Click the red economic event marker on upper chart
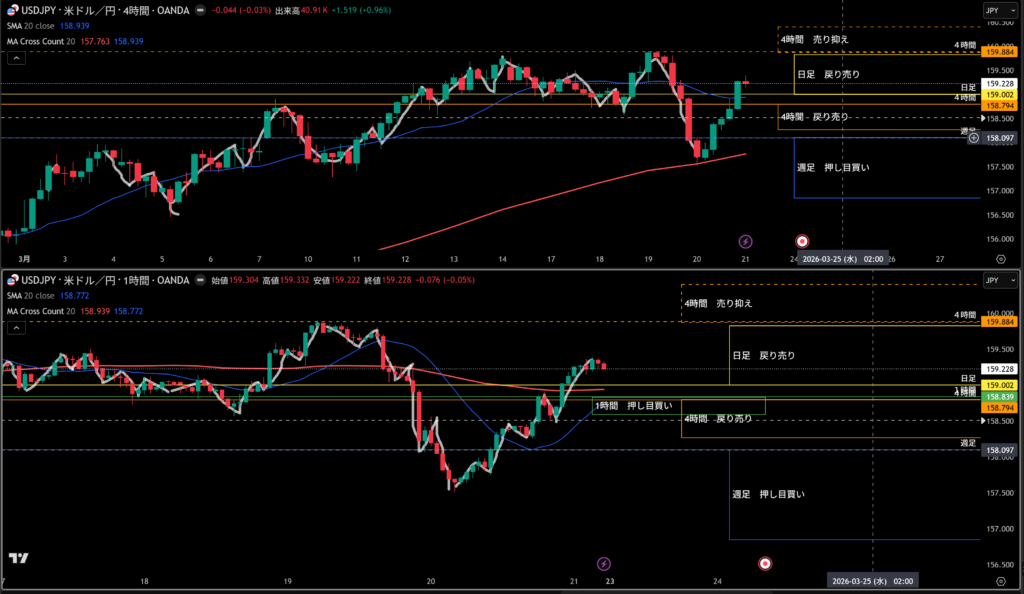Viewport: 1024px width, 594px height. [x=801, y=241]
